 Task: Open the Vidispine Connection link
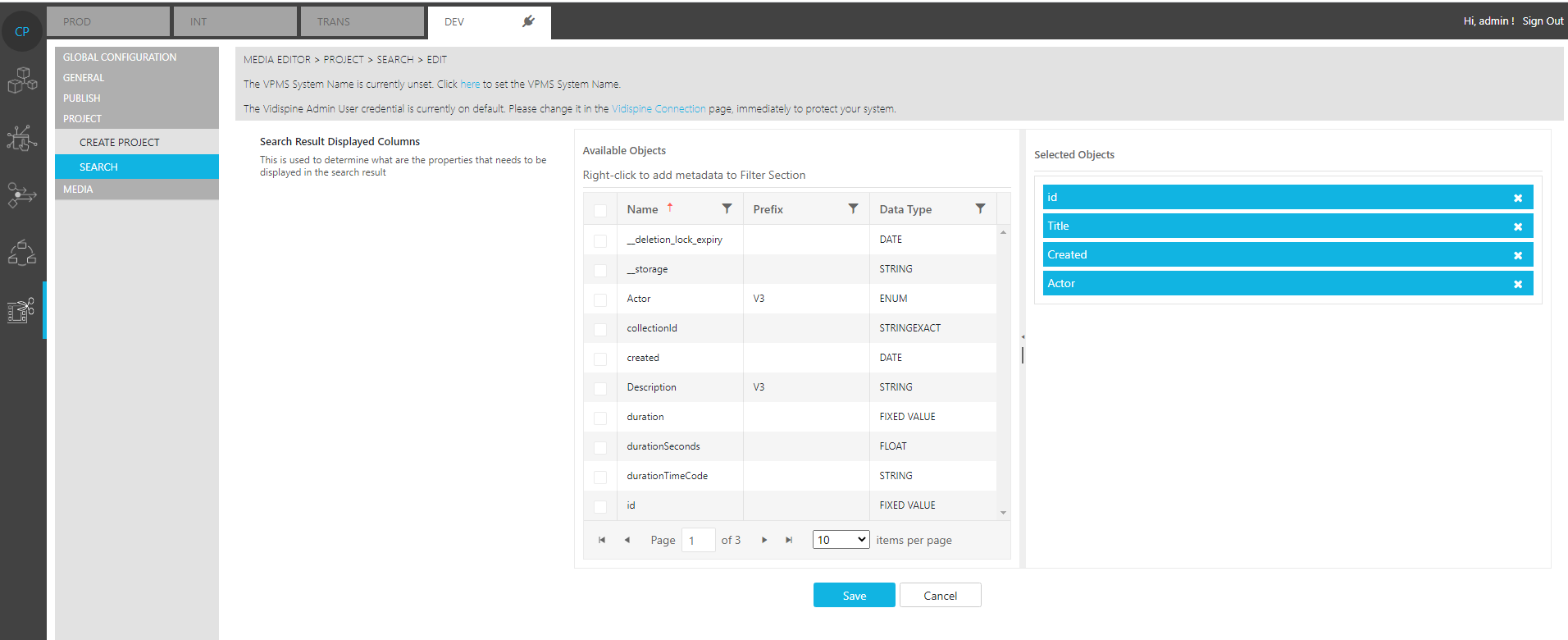click(x=658, y=109)
